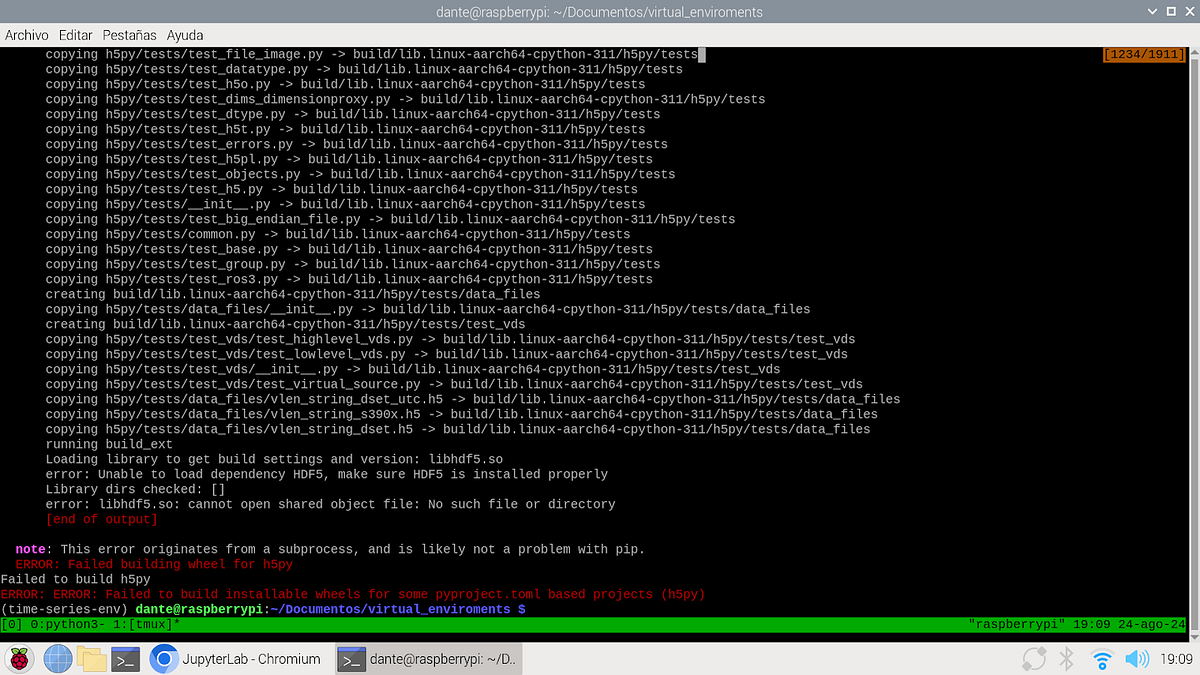Open the Wi-Fi network menu from the tray
This screenshot has width=1200, height=675.
1101,658
